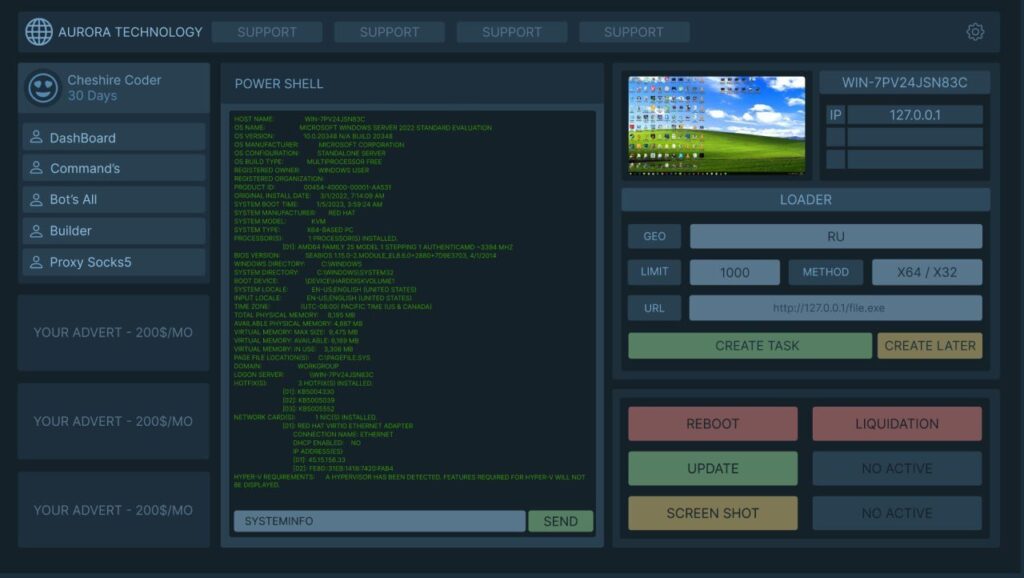The height and width of the screenshot is (578, 1024).
Task: Select the hotfix KB5004330 entry
Action: tap(308, 392)
